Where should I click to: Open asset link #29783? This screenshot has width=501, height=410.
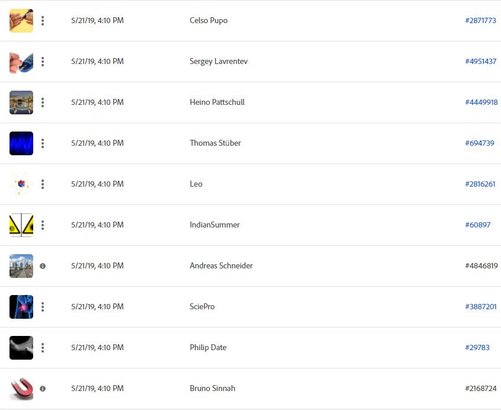pos(477,348)
